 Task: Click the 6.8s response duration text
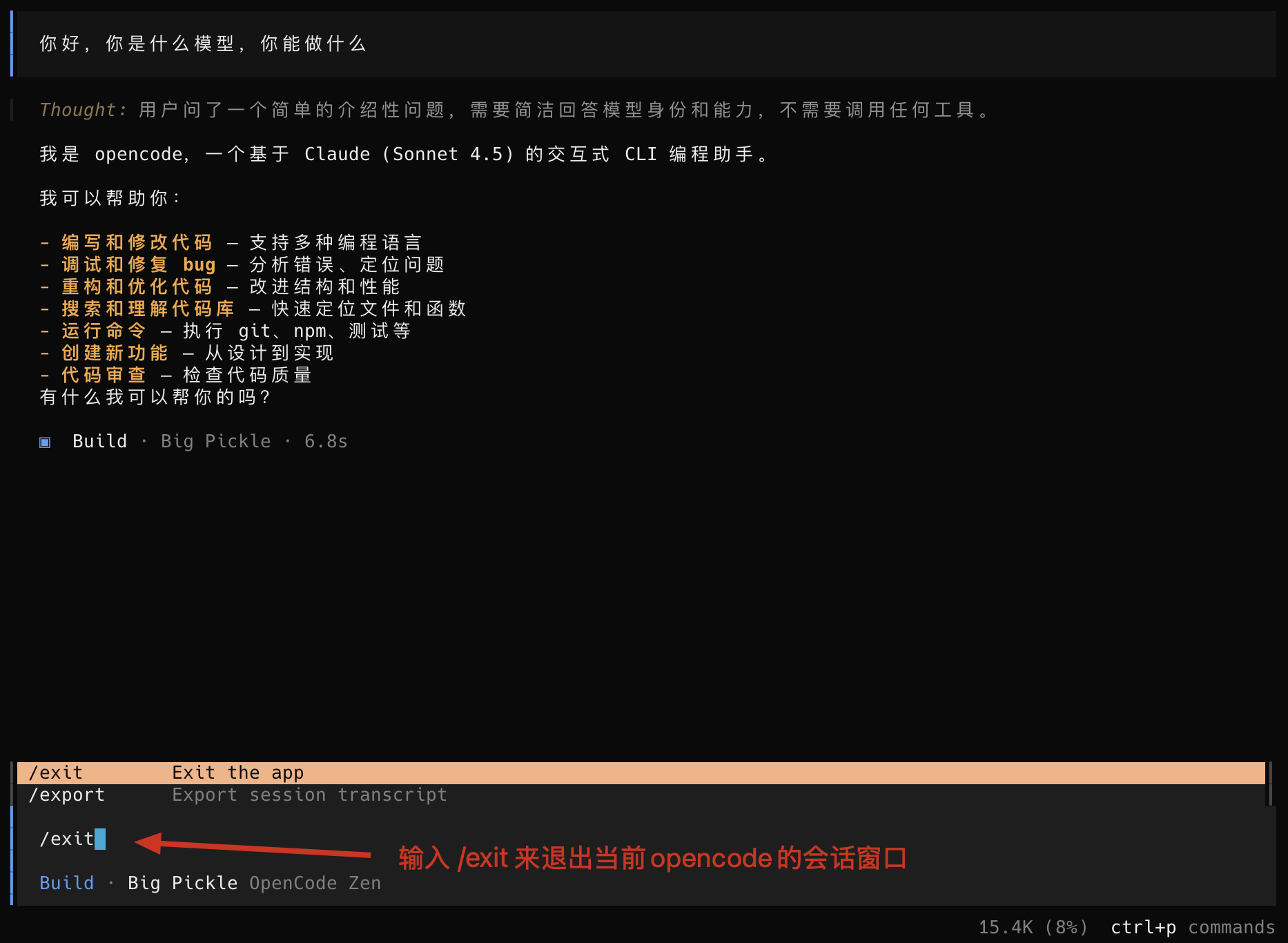326,441
